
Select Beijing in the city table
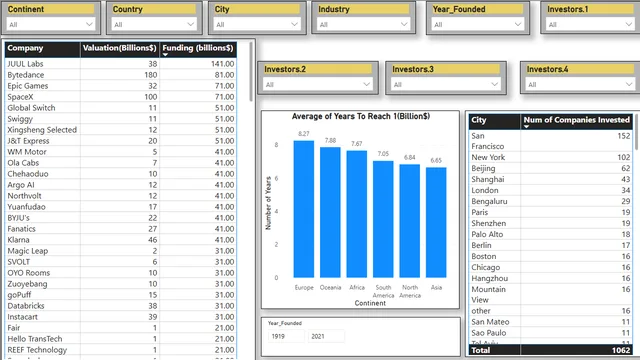551,168
